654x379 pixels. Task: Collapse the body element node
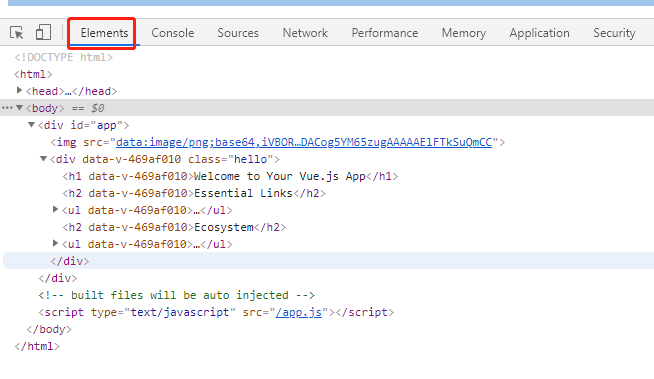point(19,108)
